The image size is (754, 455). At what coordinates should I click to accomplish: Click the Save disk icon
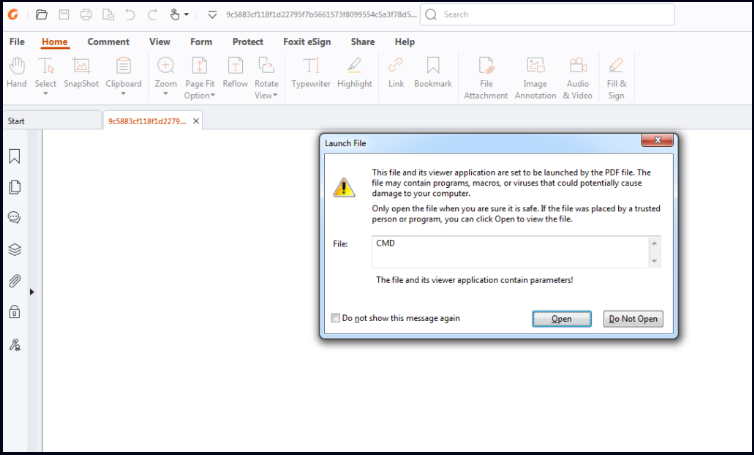(64, 14)
